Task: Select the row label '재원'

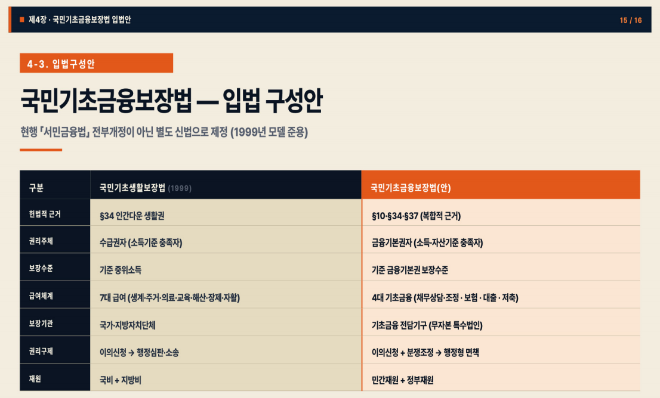Action: click(55, 377)
